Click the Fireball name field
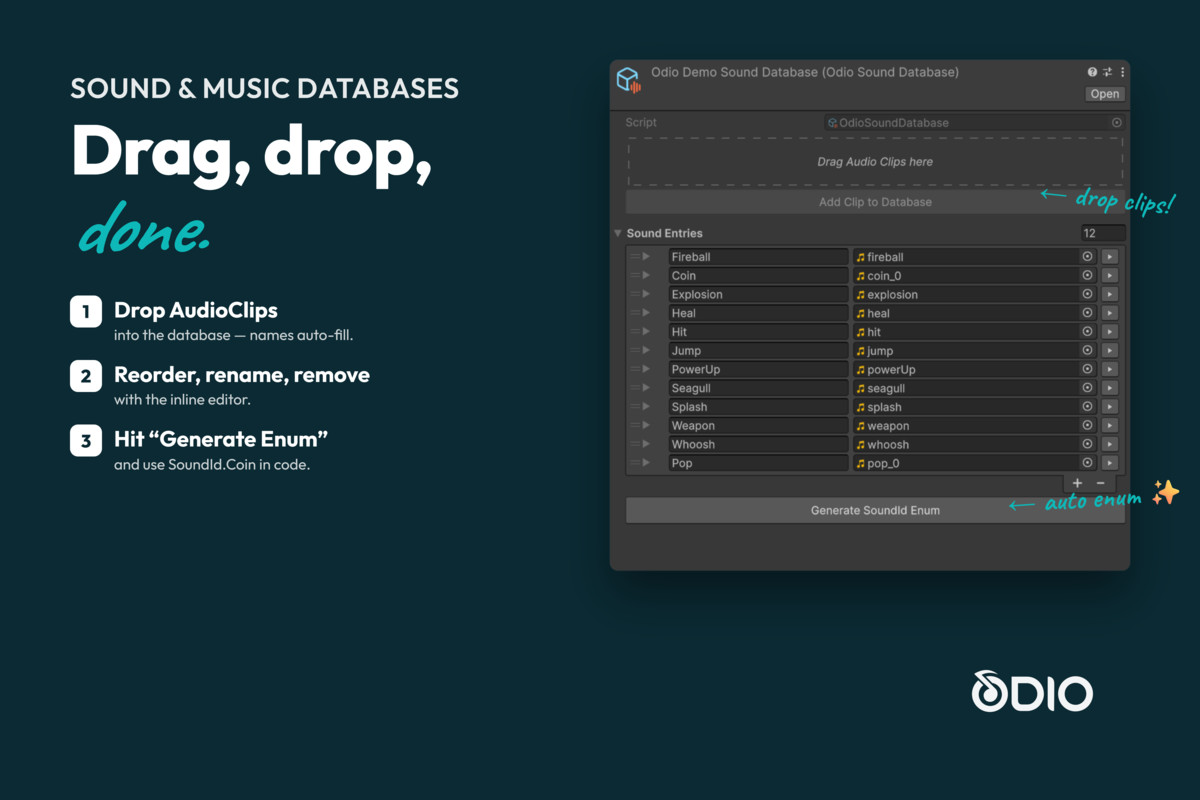The height and width of the screenshot is (800, 1200). click(x=758, y=257)
